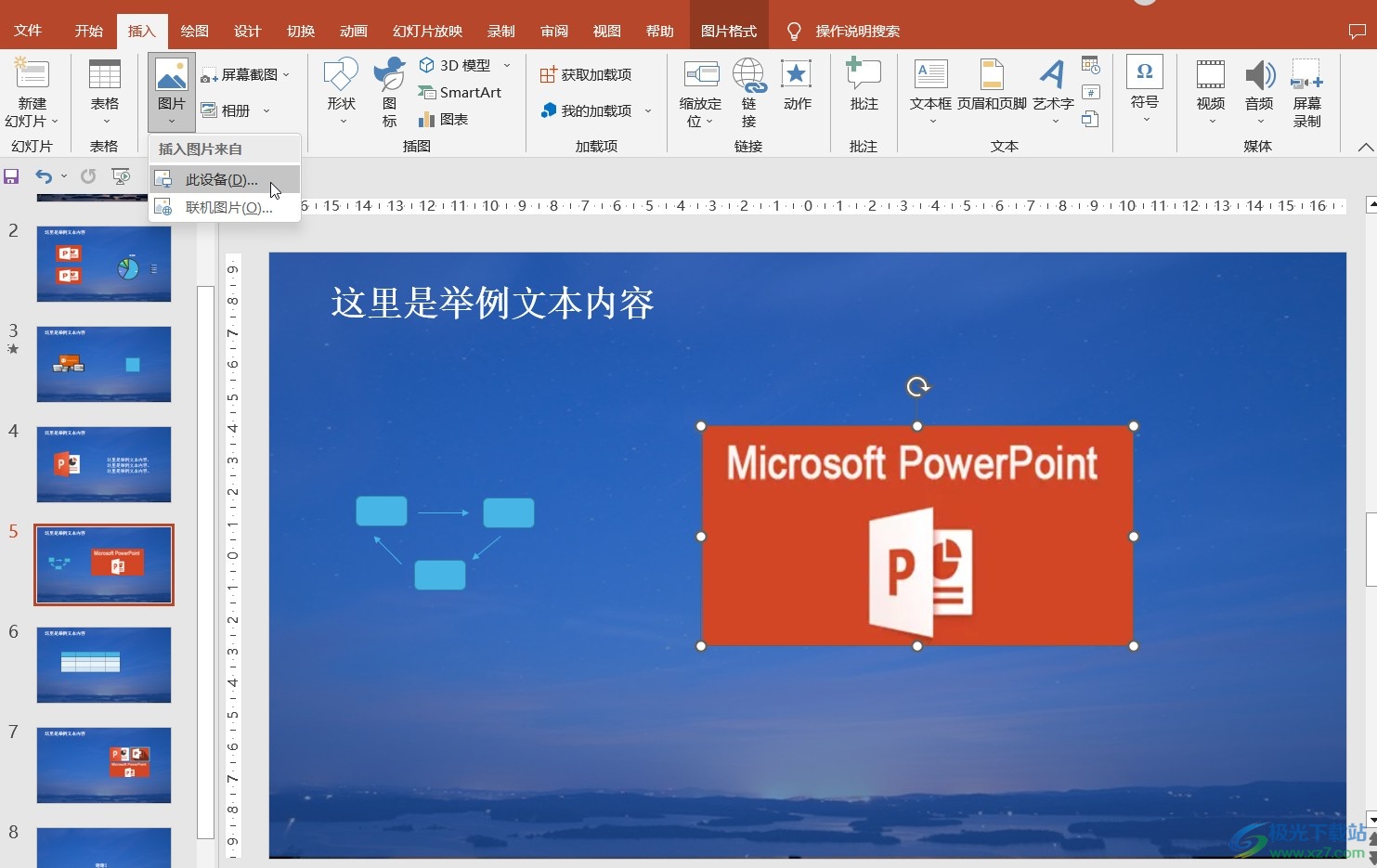Switch to the Design (设计) tab
The image size is (1377, 868).
(248, 31)
